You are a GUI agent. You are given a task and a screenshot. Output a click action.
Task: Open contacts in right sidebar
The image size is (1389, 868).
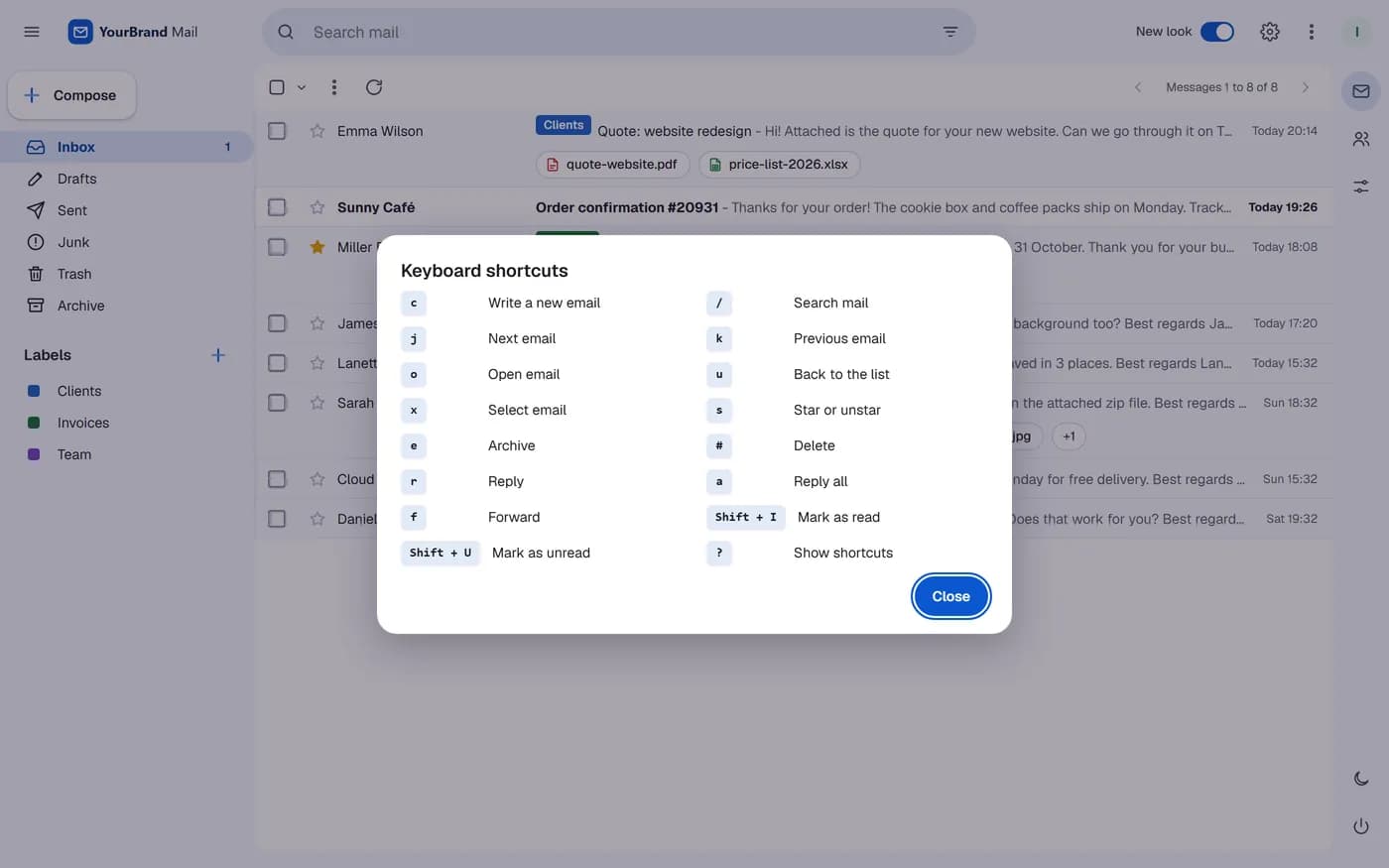1361,139
